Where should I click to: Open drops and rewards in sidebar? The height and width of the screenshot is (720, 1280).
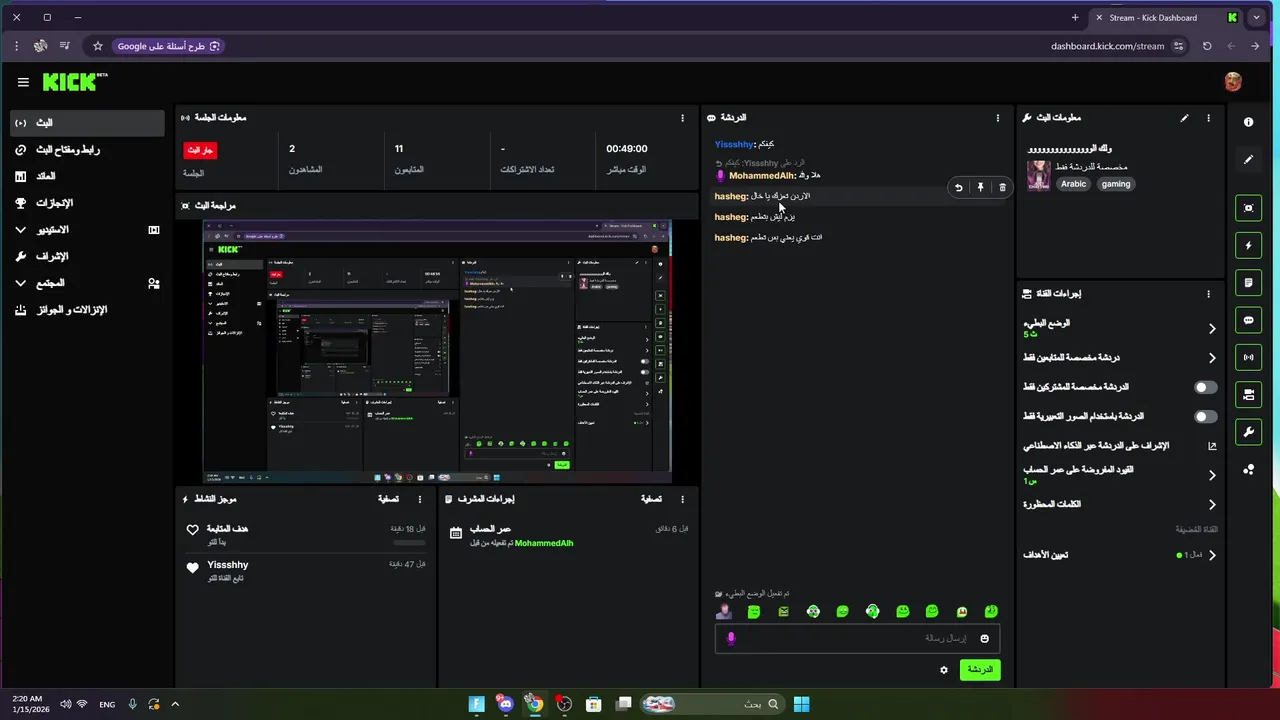[88, 310]
